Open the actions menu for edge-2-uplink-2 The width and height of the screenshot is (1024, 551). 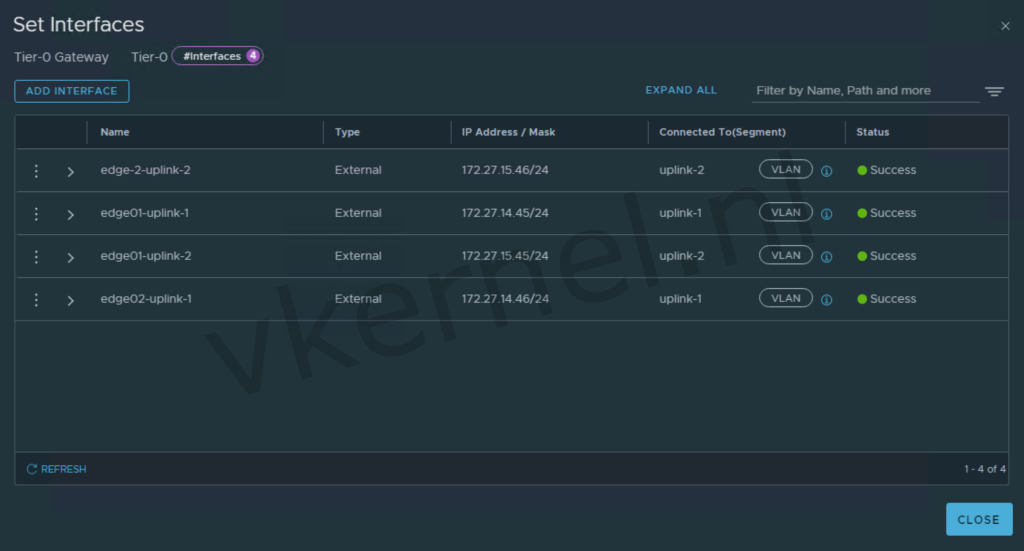tap(37, 171)
